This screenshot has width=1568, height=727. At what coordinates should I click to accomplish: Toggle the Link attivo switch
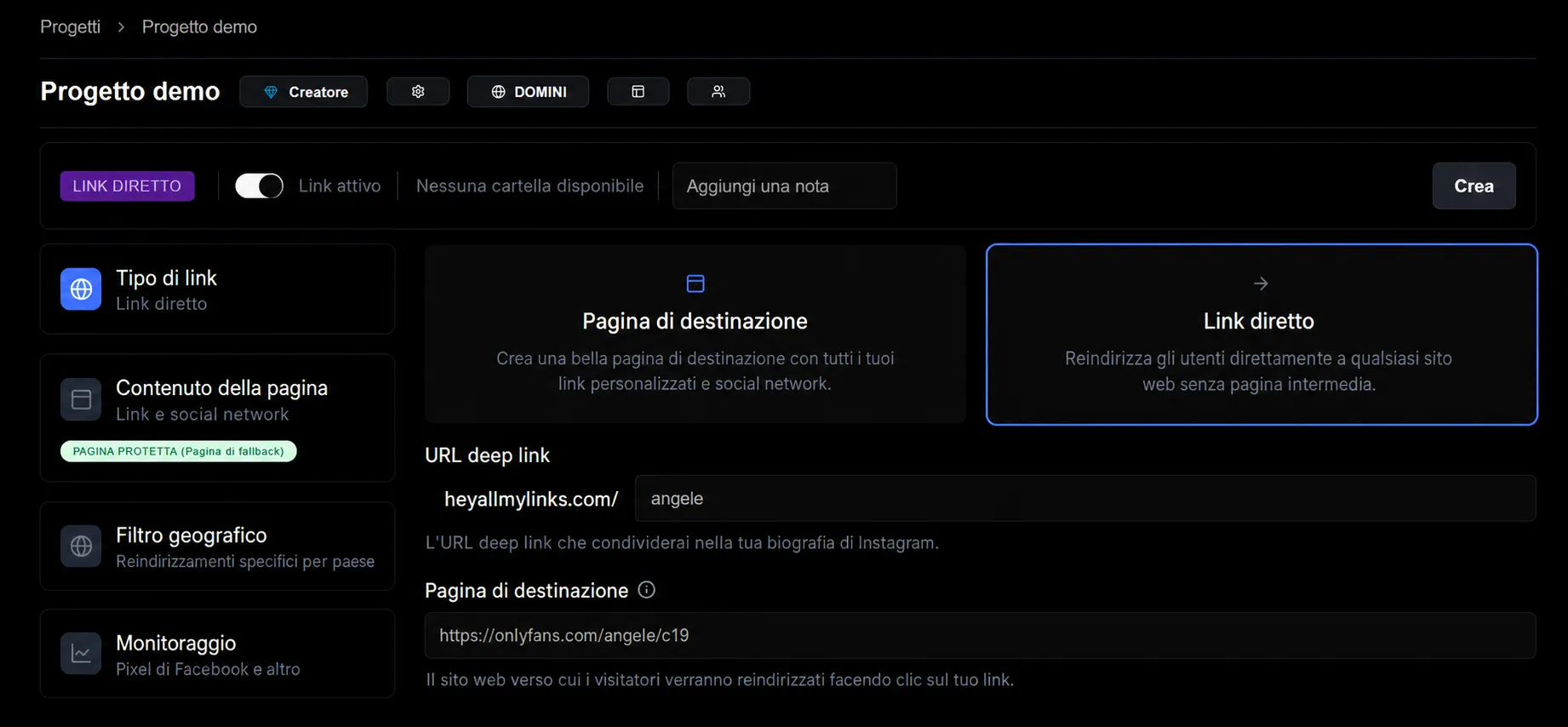click(259, 186)
